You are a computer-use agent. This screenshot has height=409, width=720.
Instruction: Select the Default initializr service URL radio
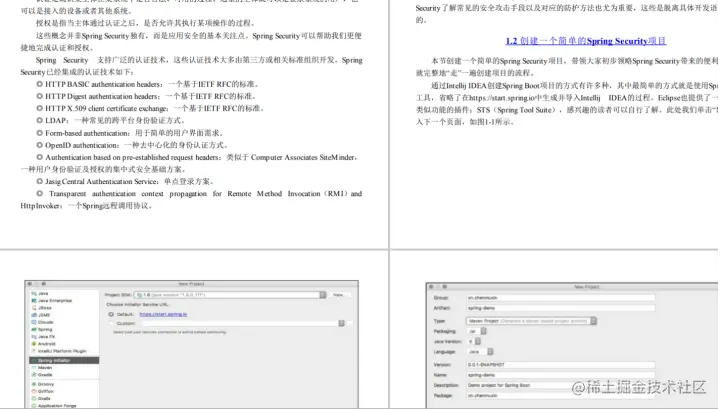[111, 314]
